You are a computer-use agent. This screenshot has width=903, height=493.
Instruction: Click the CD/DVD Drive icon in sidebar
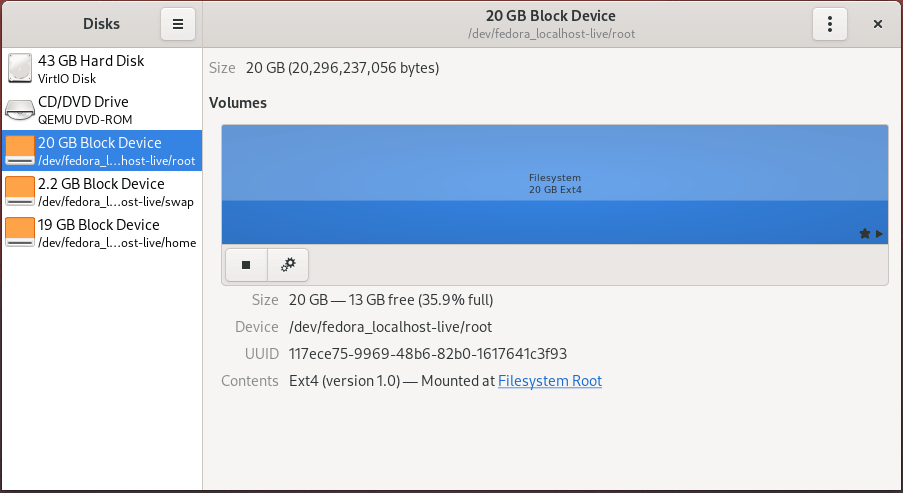(20, 110)
